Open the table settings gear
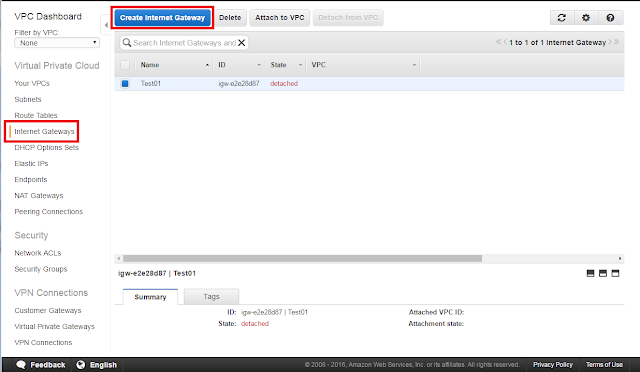640x372 pixels. coord(586,18)
